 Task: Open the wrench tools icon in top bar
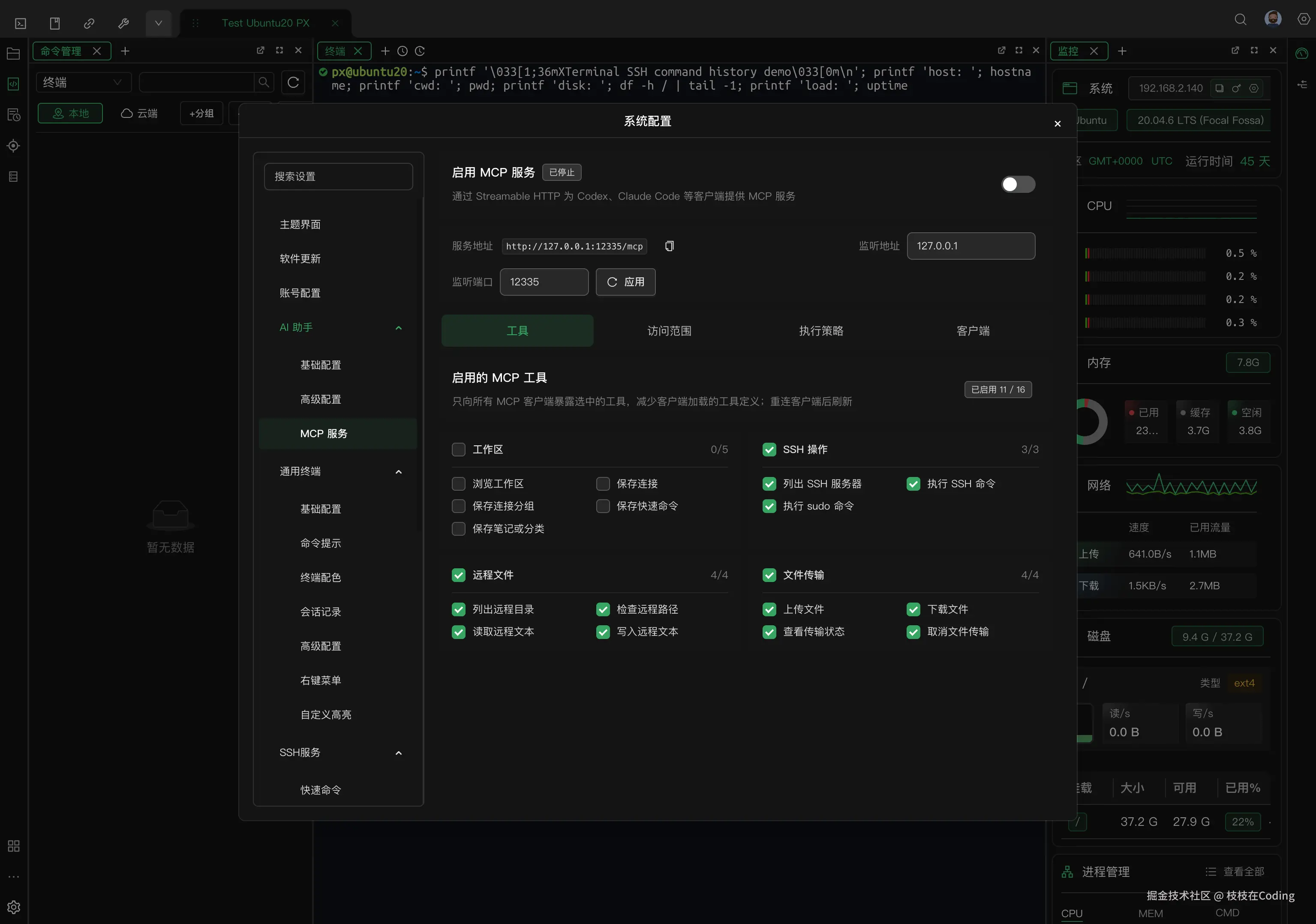(123, 24)
